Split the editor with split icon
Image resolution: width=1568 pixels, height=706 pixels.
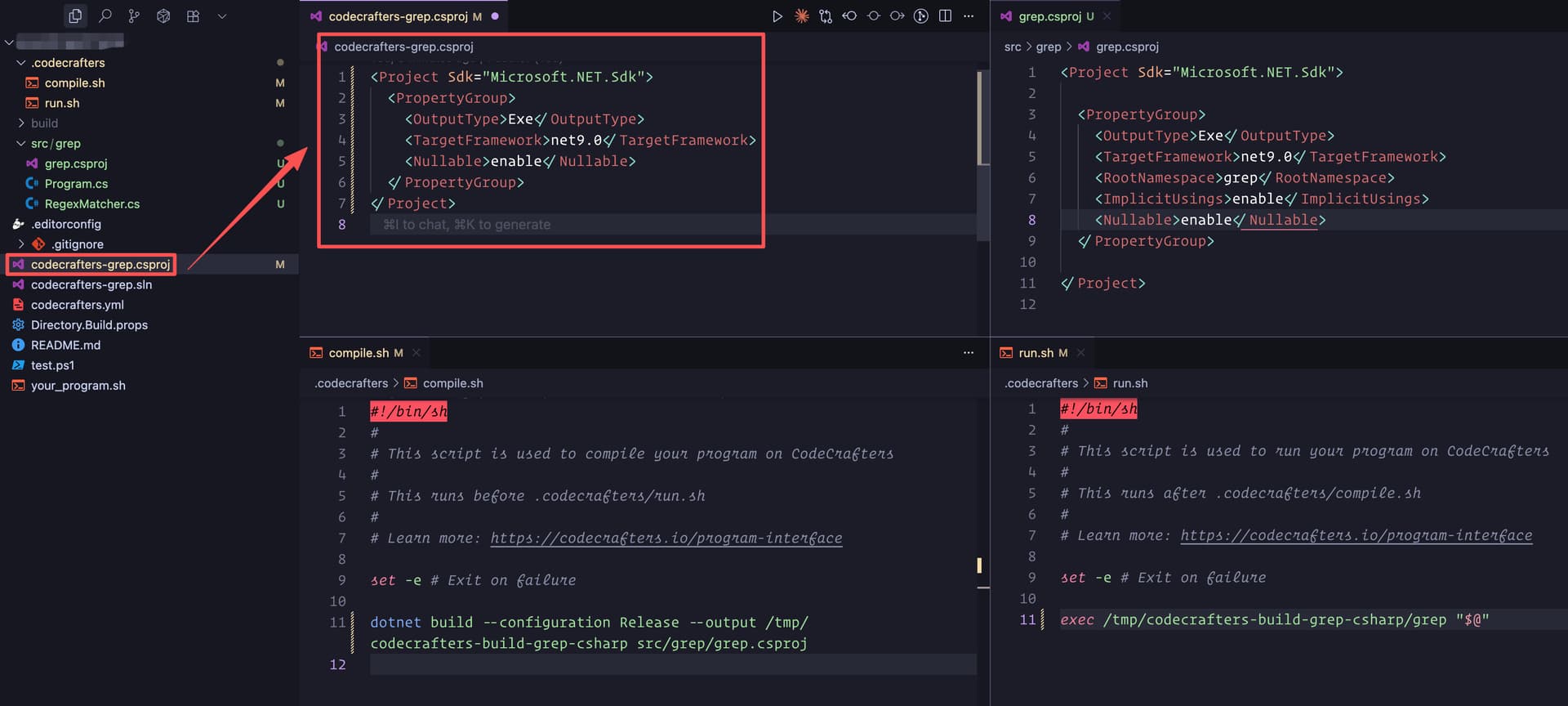pos(945,16)
